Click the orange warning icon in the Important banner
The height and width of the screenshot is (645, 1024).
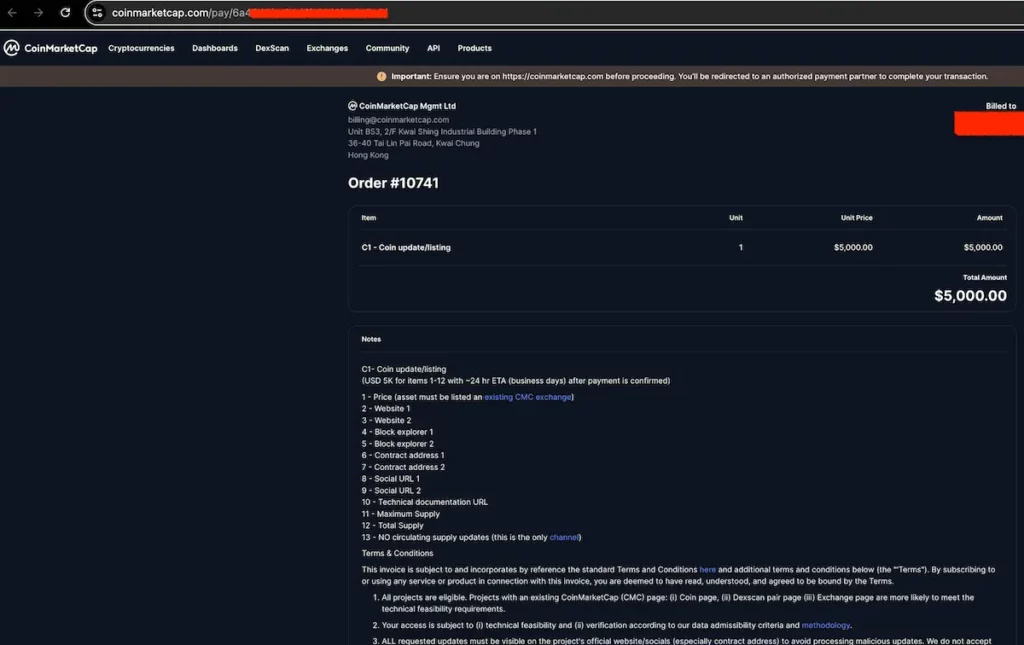pyautogui.click(x=381, y=76)
